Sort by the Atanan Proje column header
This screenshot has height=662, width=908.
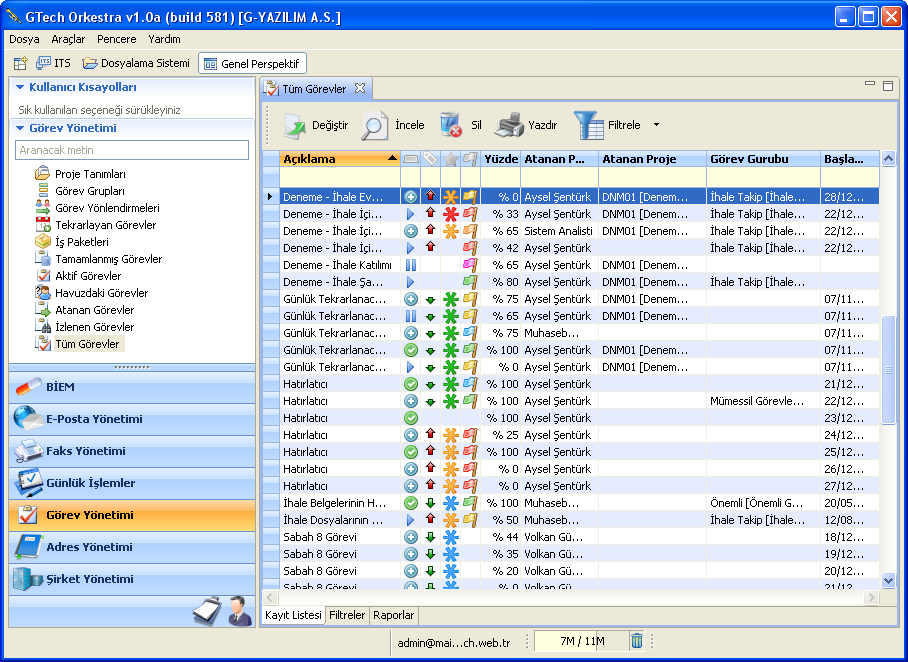coord(652,159)
